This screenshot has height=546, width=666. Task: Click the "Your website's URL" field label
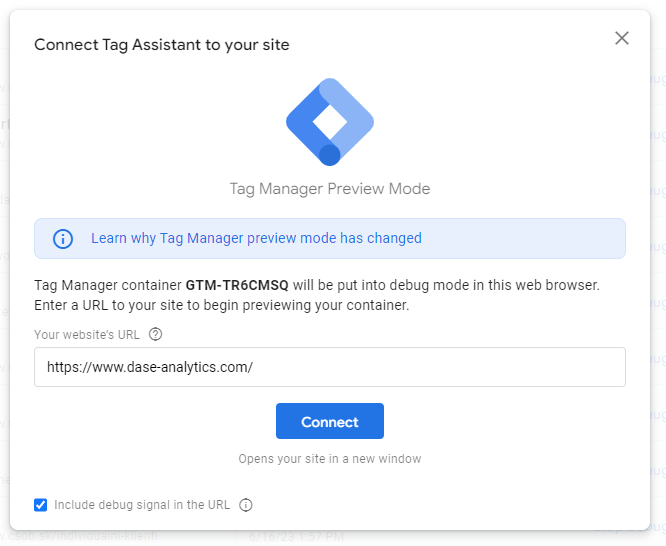click(87, 335)
